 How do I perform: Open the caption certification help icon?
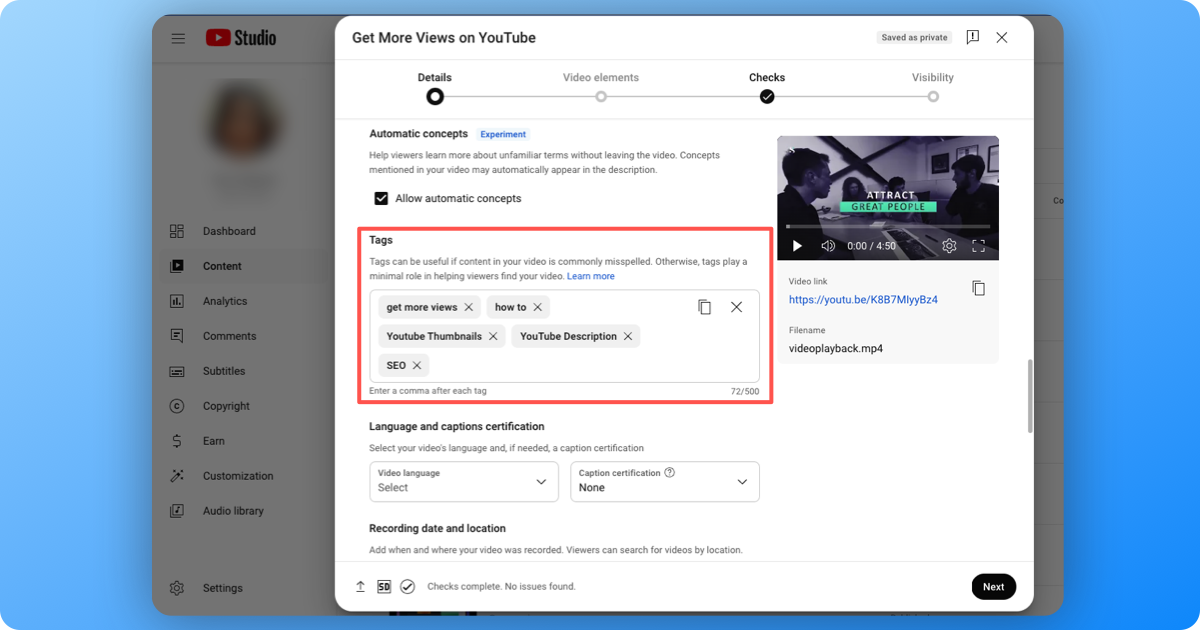pyautogui.click(x=670, y=473)
